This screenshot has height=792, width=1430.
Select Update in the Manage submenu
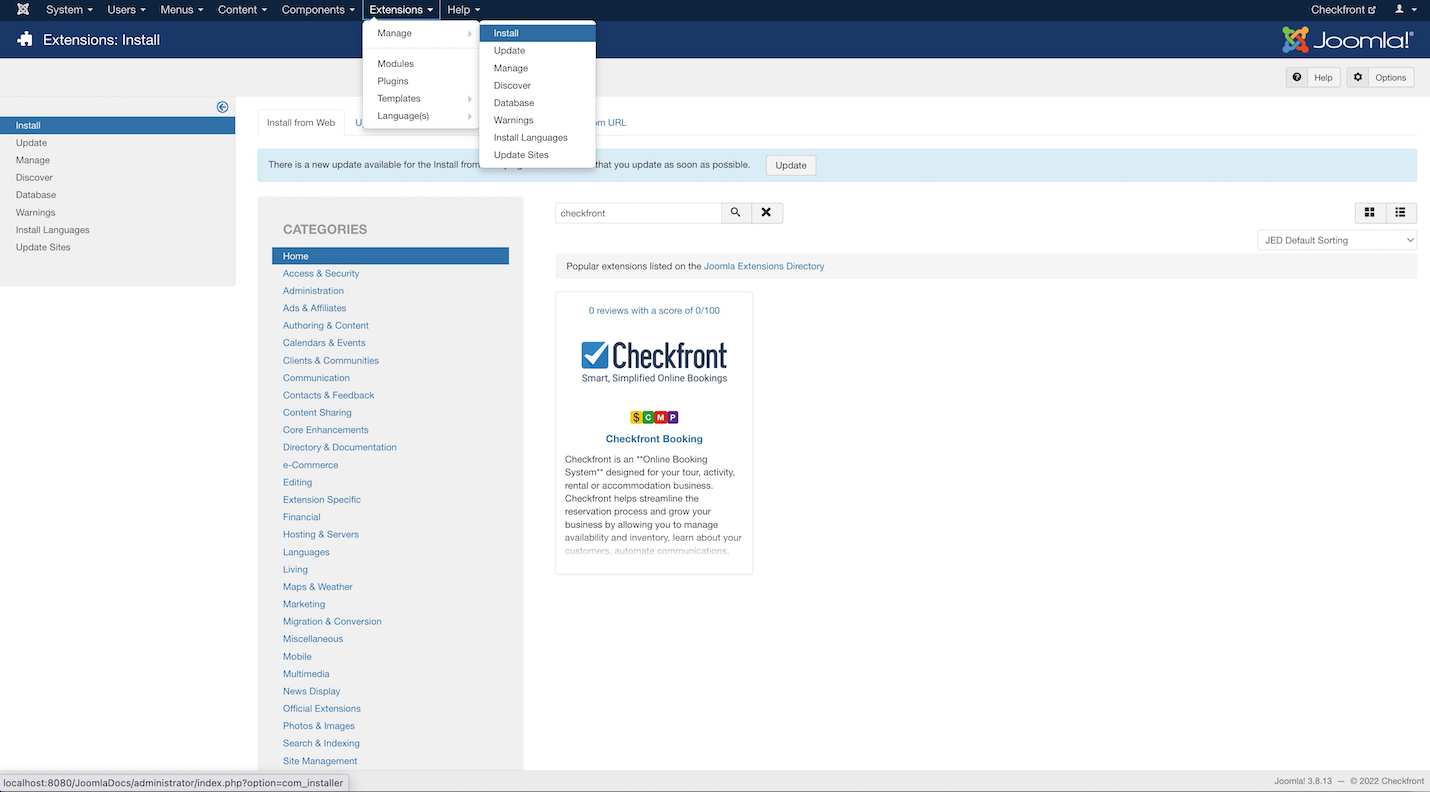tap(538, 50)
